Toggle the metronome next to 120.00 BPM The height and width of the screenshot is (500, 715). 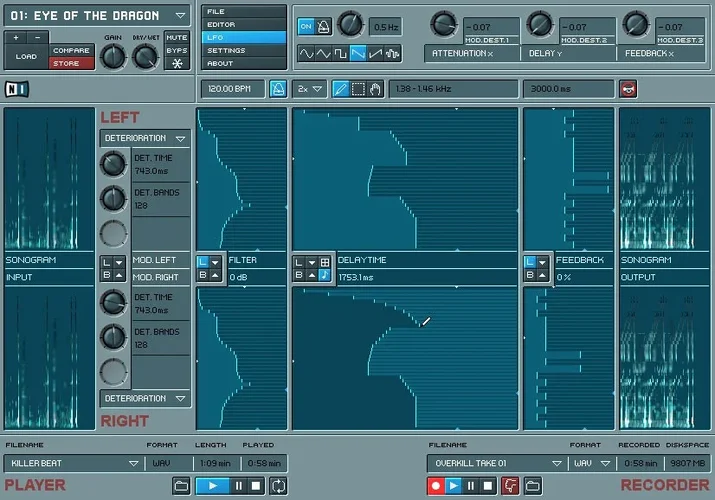(x=278, y=89)
